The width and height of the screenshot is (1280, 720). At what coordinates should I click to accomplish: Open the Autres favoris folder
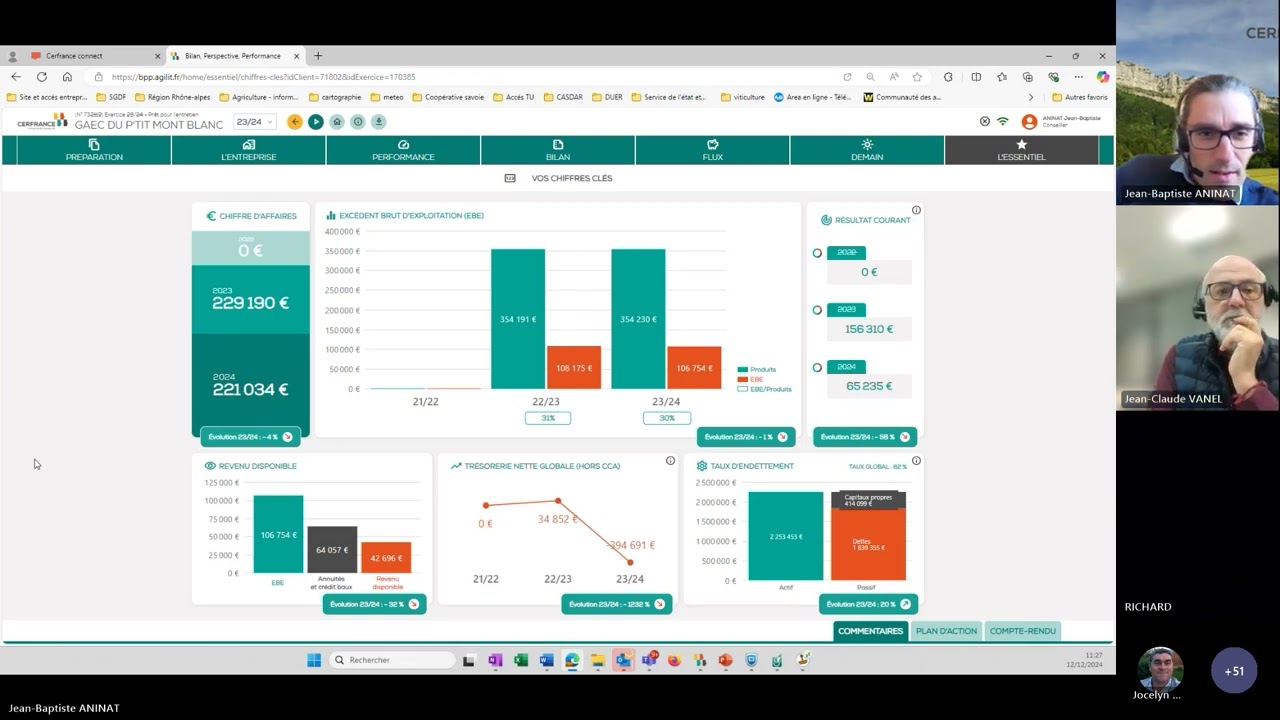(1080, 97)
